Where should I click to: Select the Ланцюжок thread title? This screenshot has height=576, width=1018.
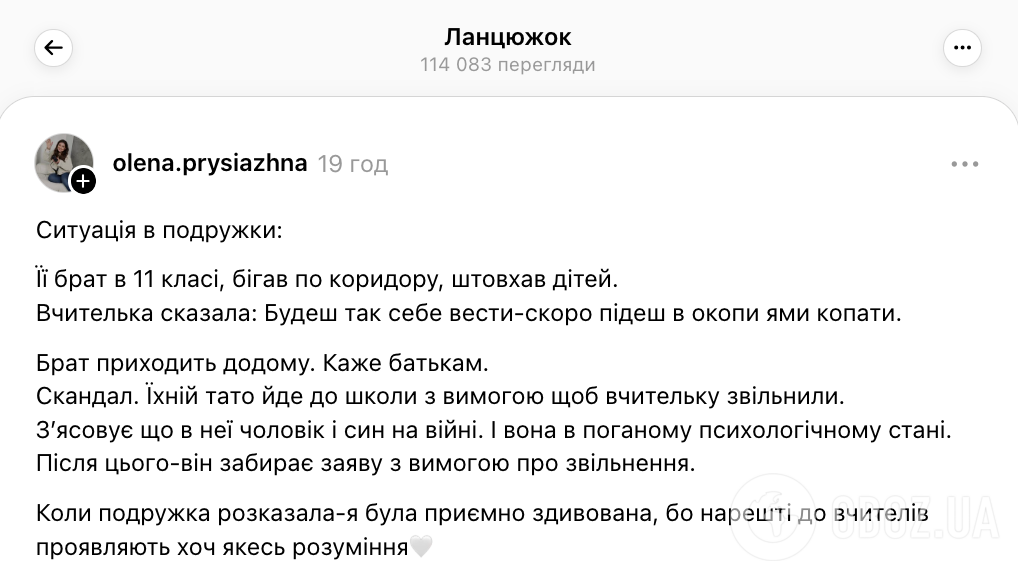click(x=508, y=37)
